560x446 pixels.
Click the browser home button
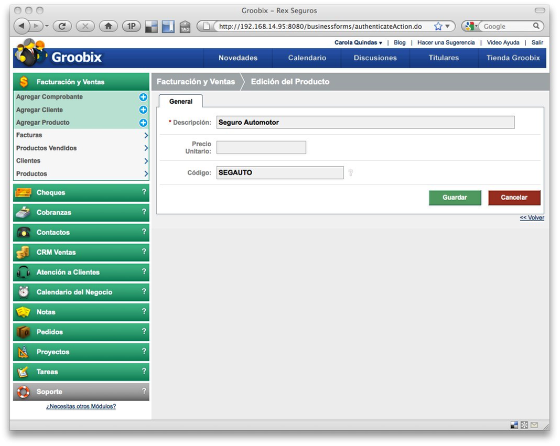(108, 26)
